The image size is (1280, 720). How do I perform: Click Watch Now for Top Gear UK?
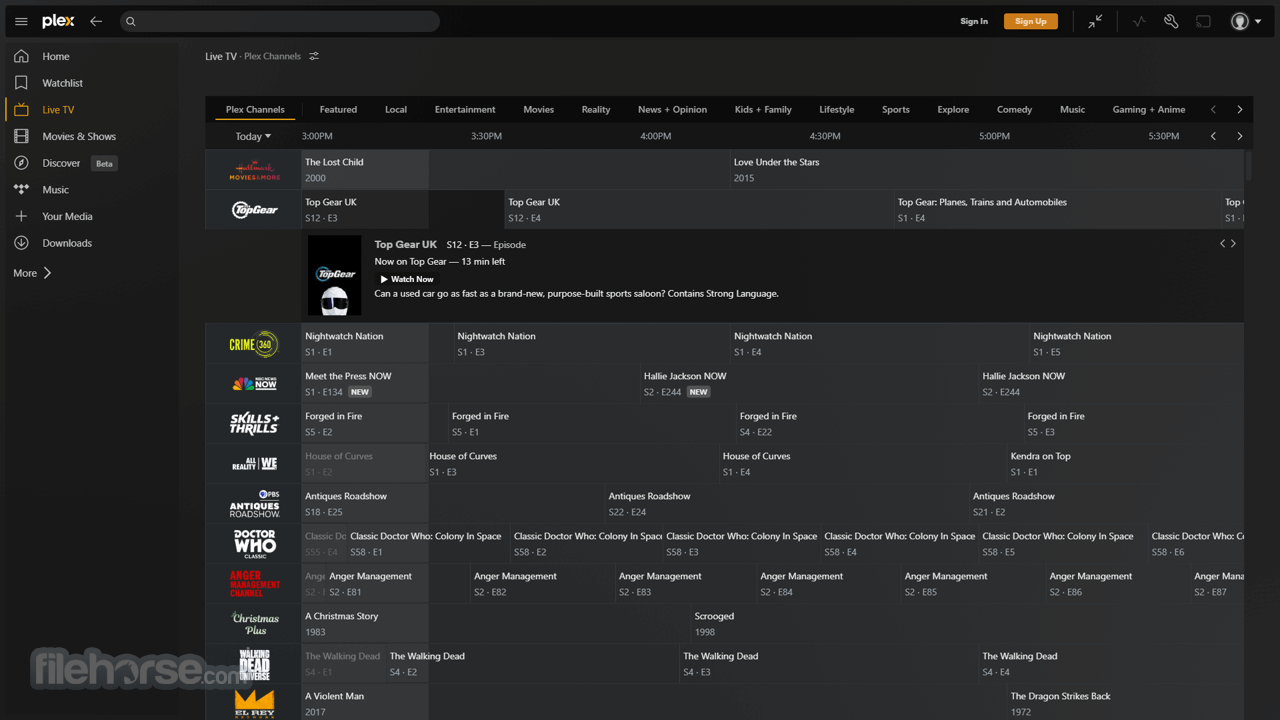coord(407,279)
